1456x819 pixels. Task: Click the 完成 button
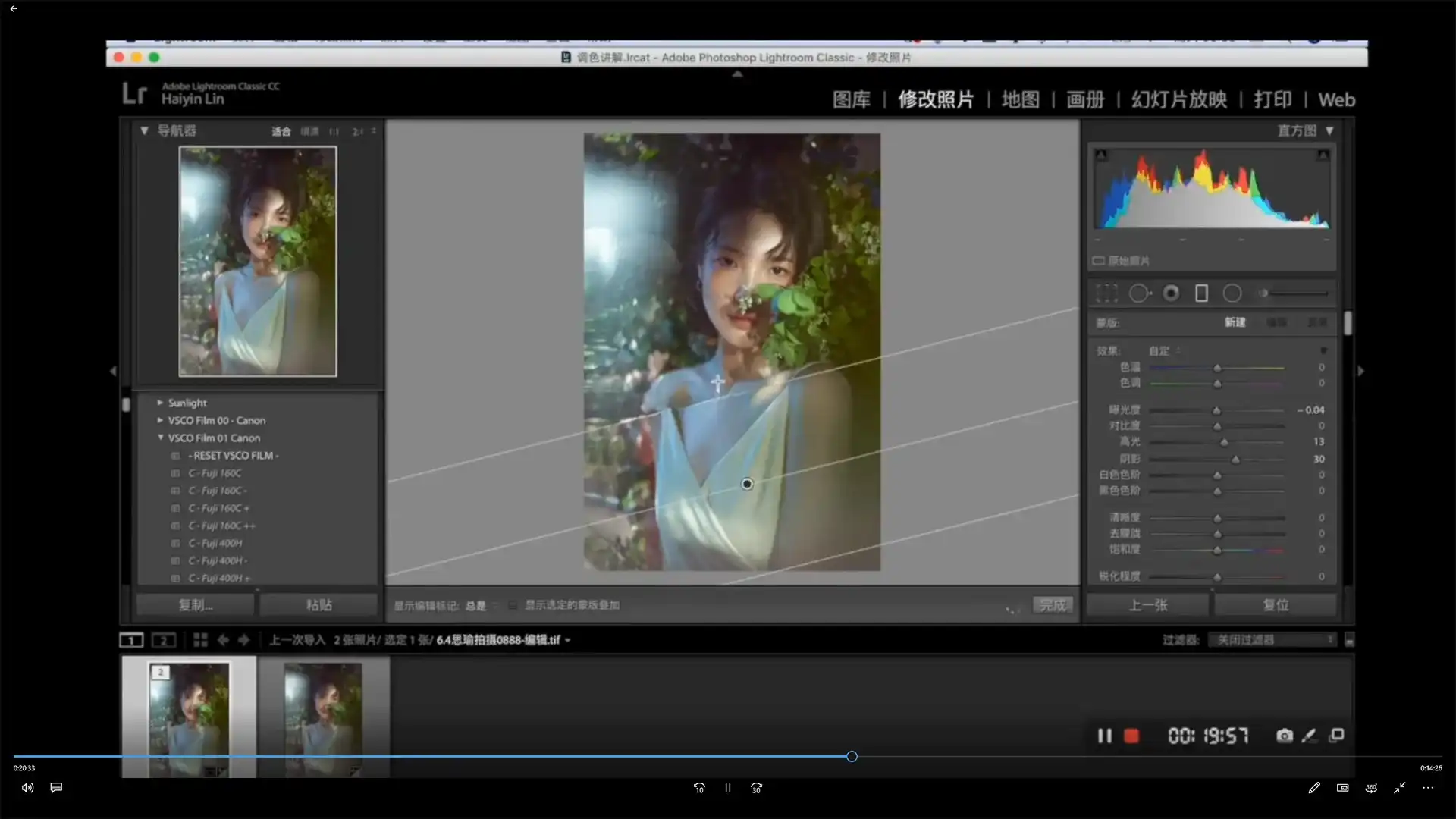pyautogui.click(x=1053, y=604)
